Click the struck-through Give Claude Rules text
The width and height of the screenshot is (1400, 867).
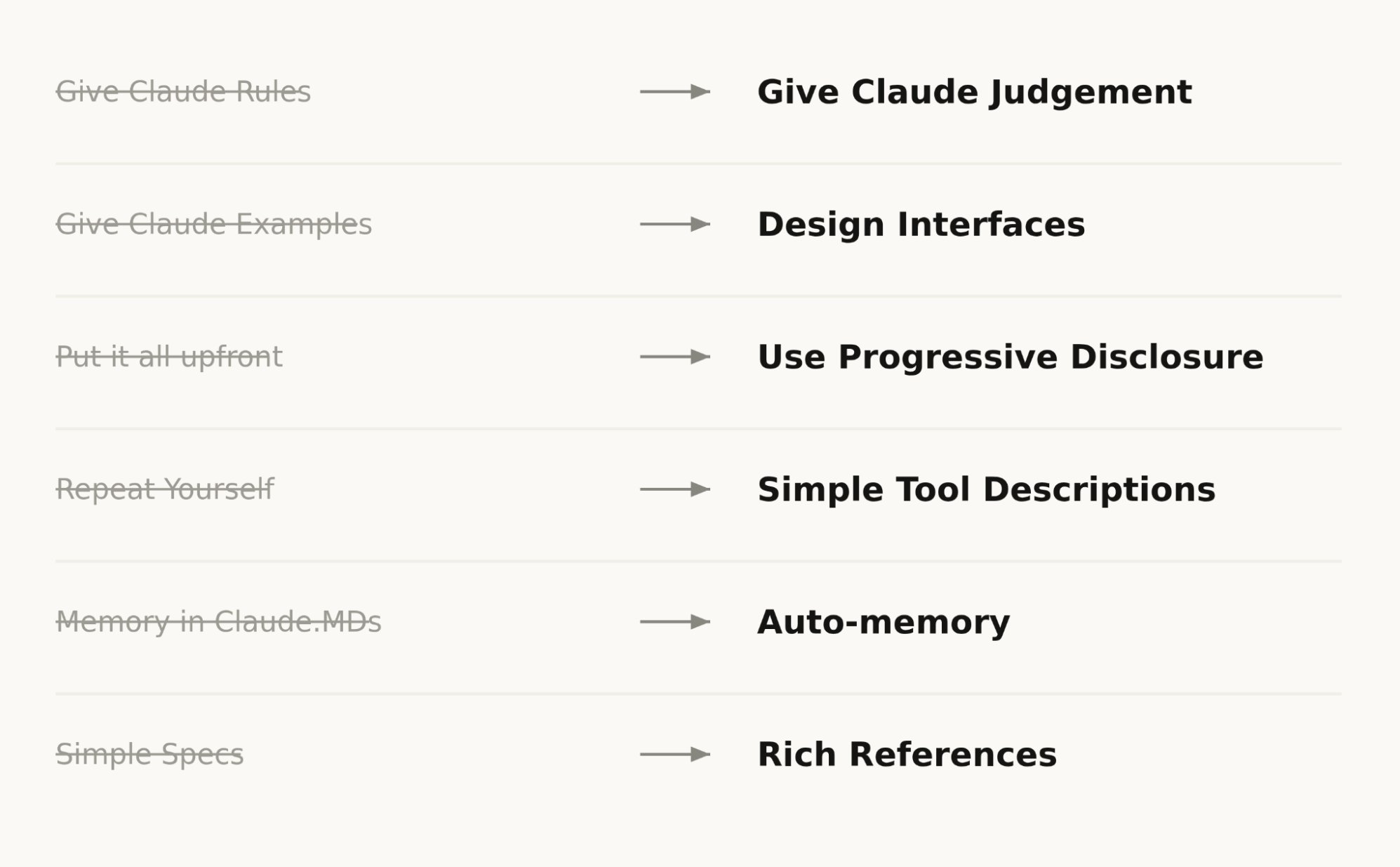click(183, 91)
